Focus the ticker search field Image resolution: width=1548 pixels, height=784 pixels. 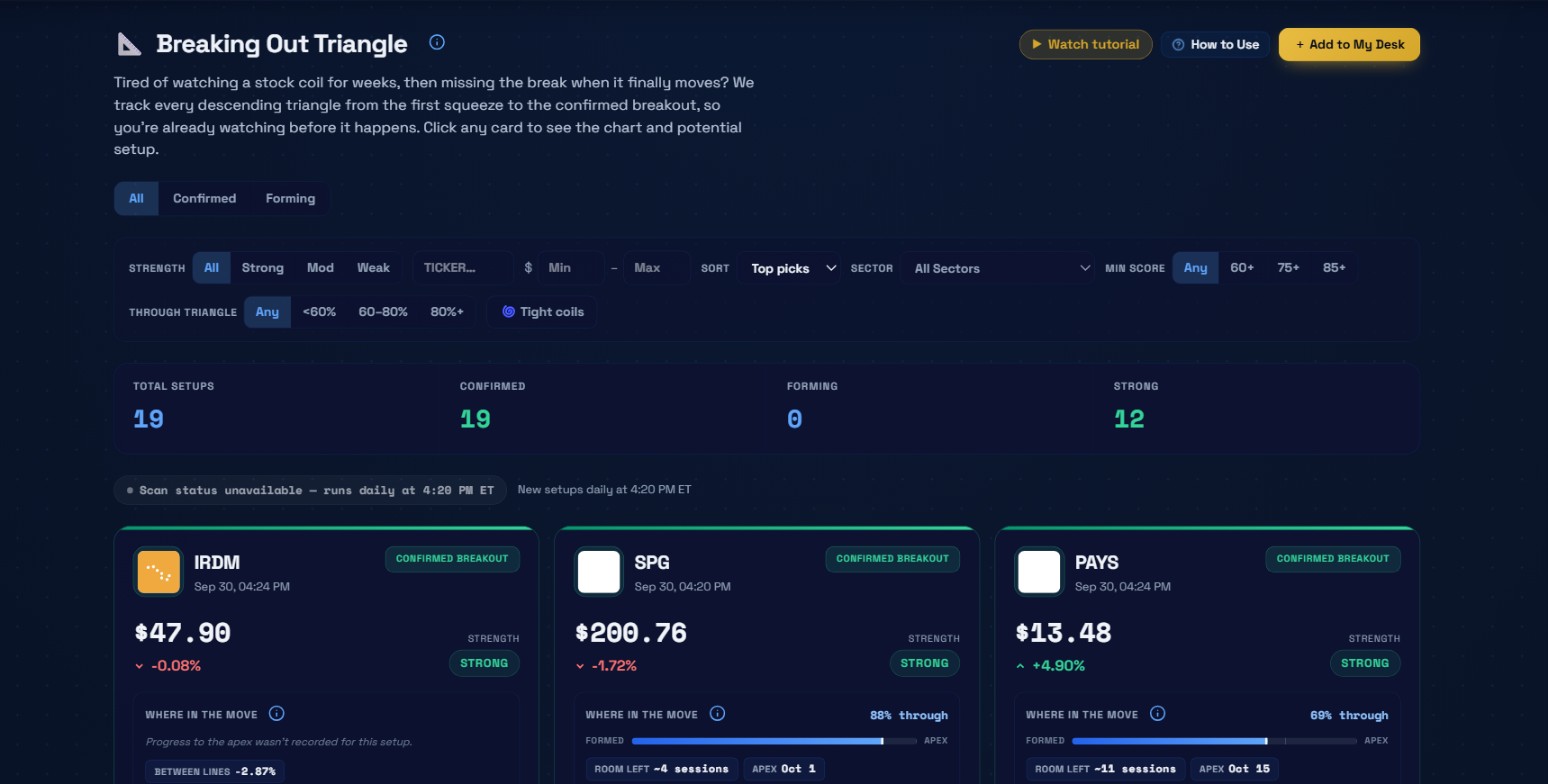[461, 268]
